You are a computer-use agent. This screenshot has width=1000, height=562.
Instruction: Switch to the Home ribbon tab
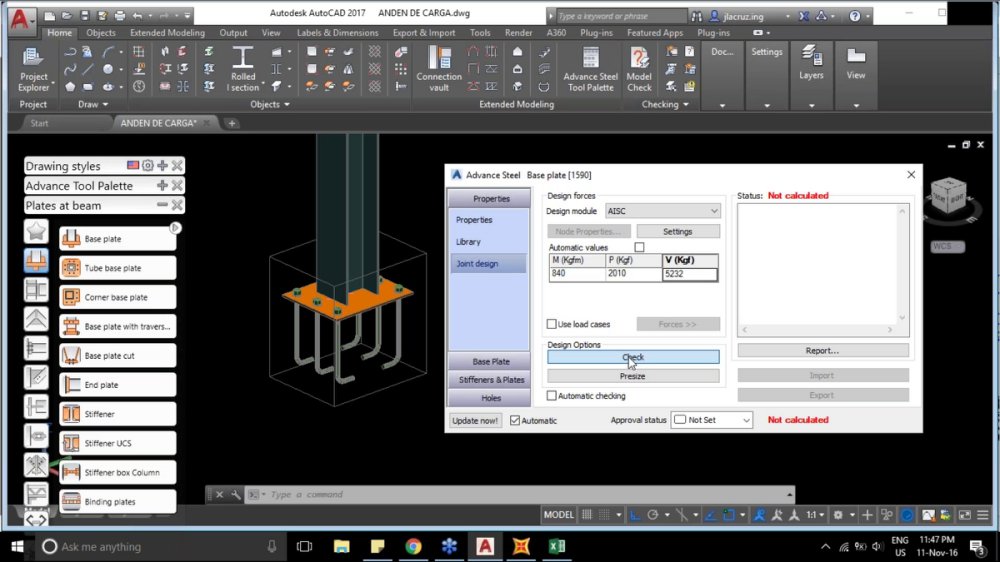59,33
